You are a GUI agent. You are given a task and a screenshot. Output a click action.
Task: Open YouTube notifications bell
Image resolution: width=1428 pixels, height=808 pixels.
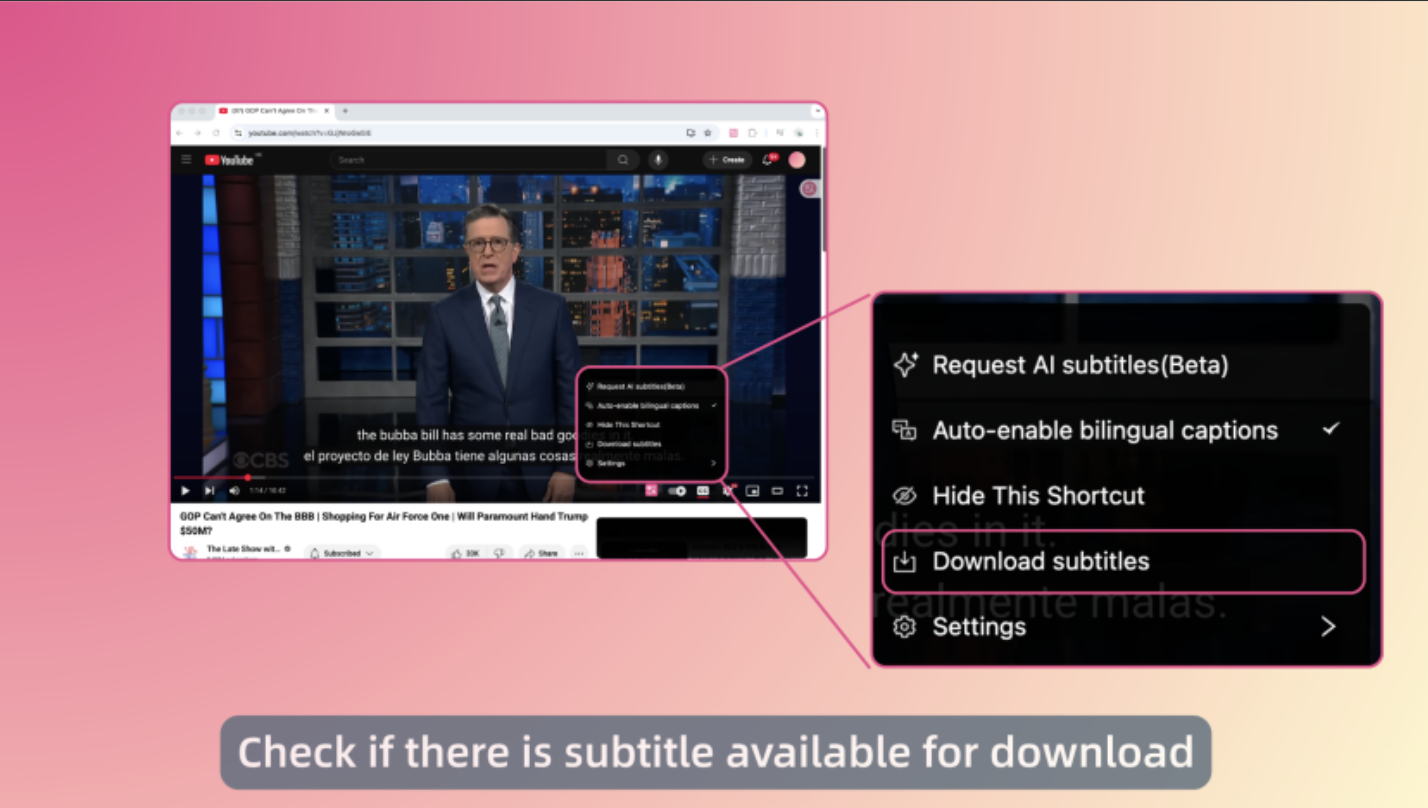point(768,160)
